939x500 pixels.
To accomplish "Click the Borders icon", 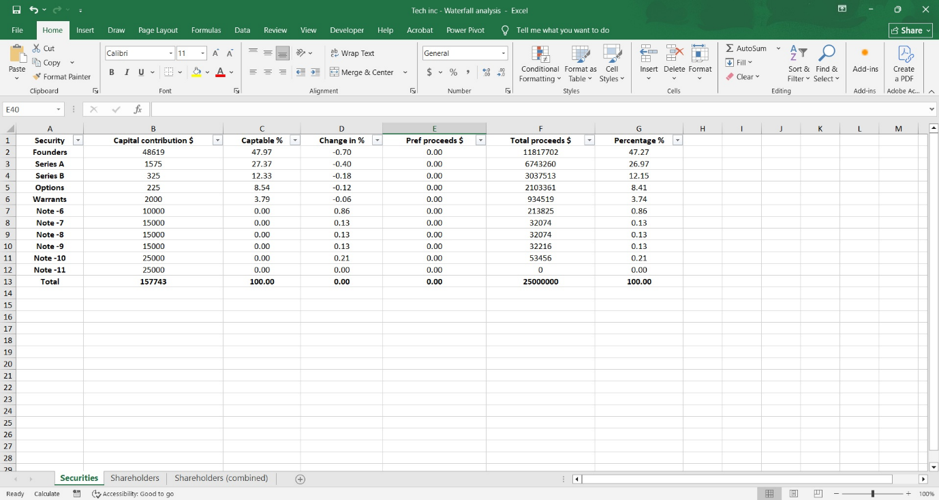I will [169, 72].
